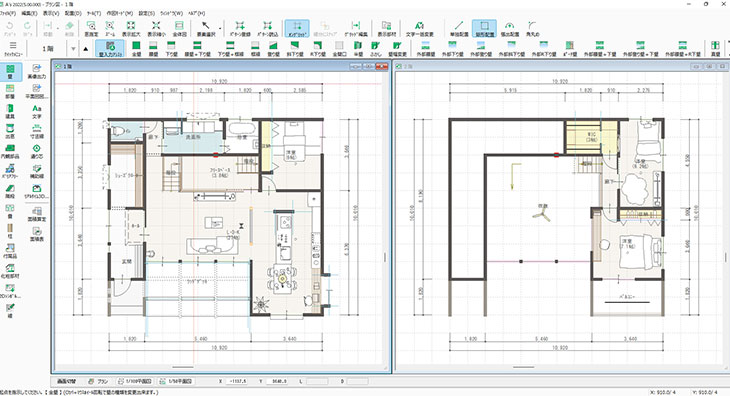
Task: Switch to the 1/100平面図 tab
Action: 135,381
